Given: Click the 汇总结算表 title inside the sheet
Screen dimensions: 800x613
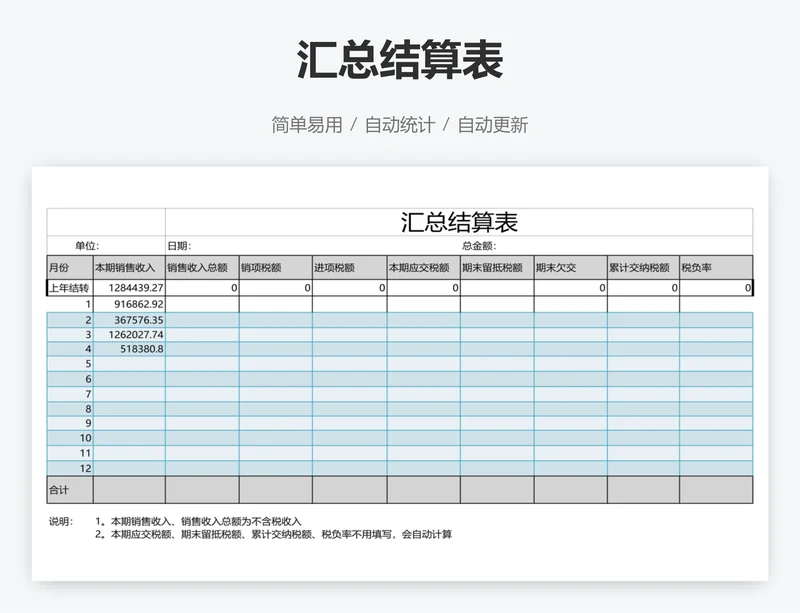Looking at the screenshot, I should [459, 223].
